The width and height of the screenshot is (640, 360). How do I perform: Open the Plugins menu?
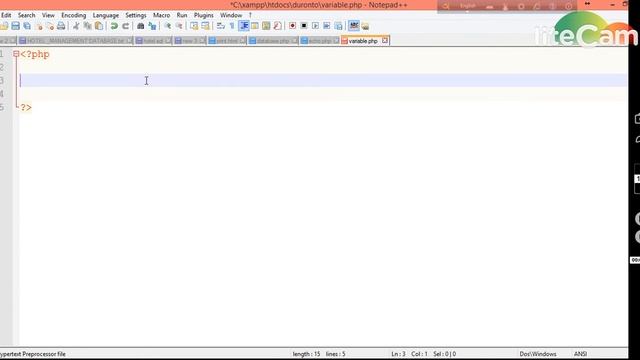click(x=204, y=15)
